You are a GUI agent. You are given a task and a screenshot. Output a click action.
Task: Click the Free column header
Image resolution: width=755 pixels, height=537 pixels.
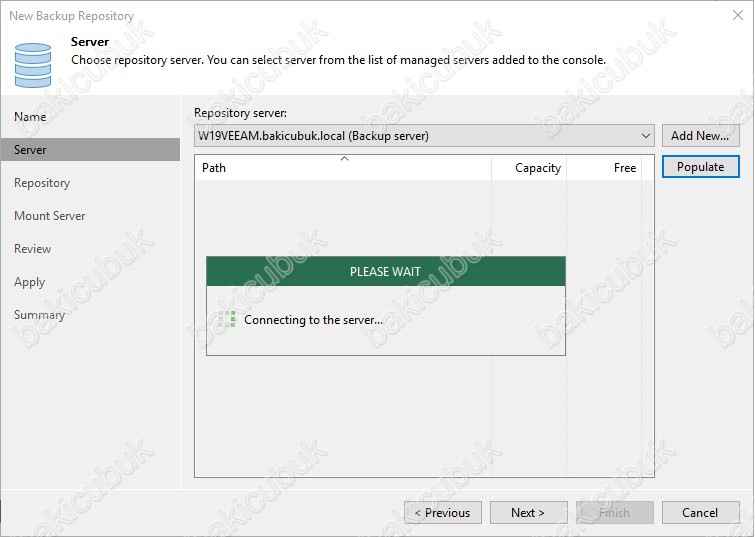(604, 168)
